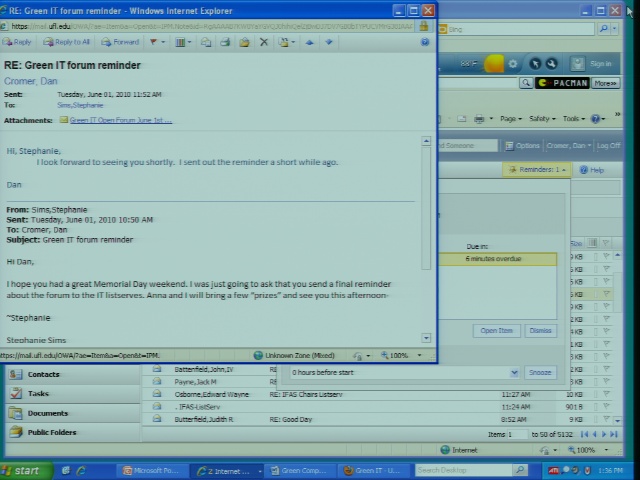Go to the next item with the down arrow
640x480 pixels.
[x=329, y=42]
